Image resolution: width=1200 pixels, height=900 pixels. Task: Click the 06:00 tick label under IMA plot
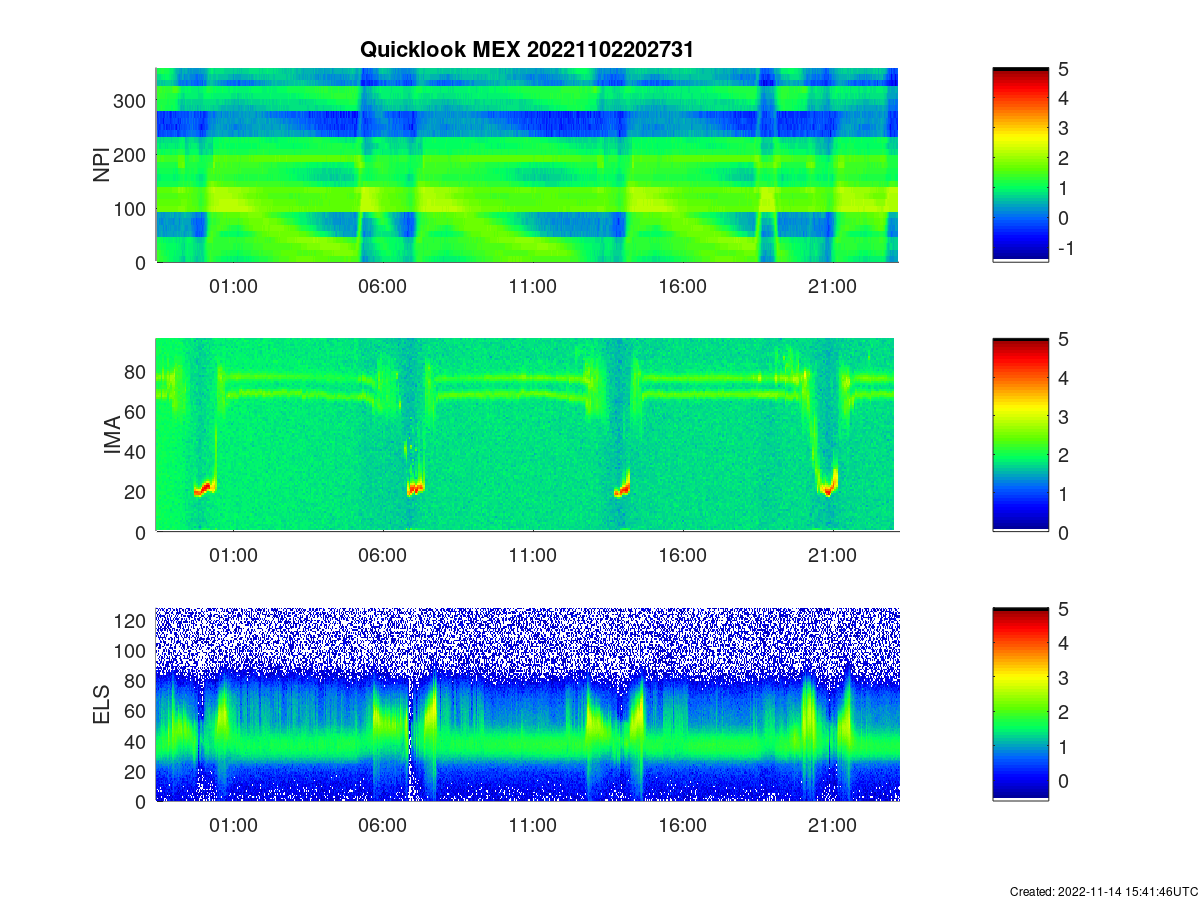[x=383, y=555]
